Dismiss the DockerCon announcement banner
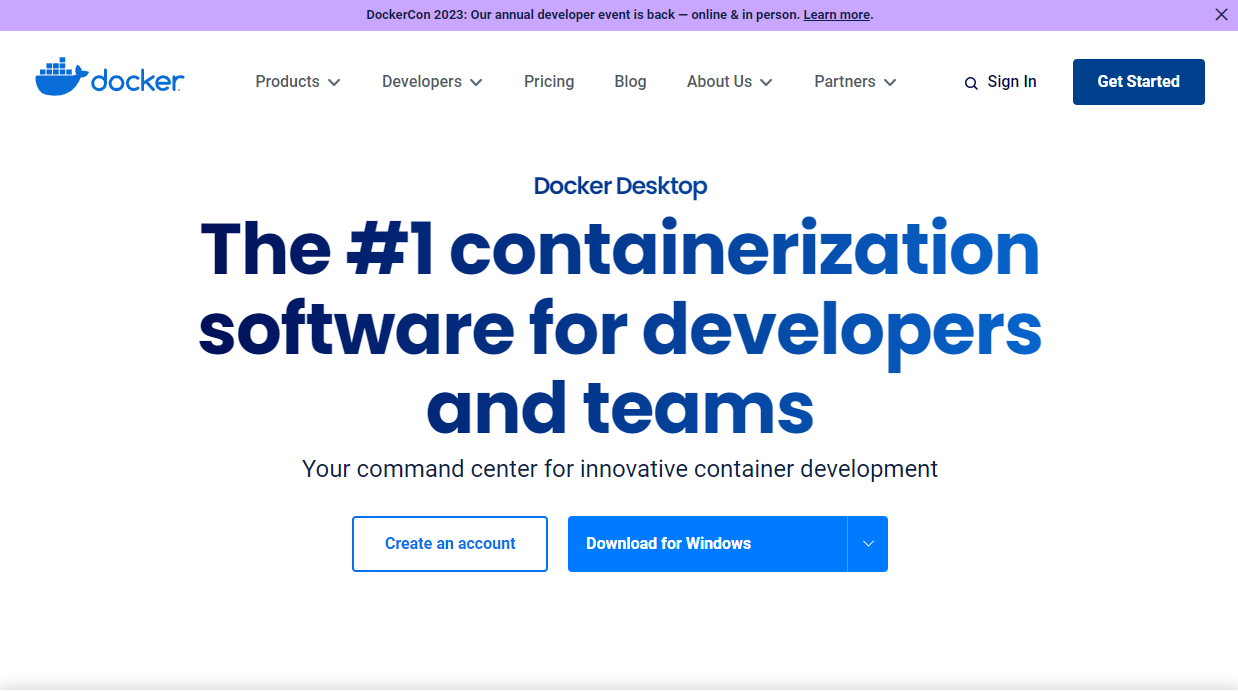1238x691 pixels. (1221, 15)
